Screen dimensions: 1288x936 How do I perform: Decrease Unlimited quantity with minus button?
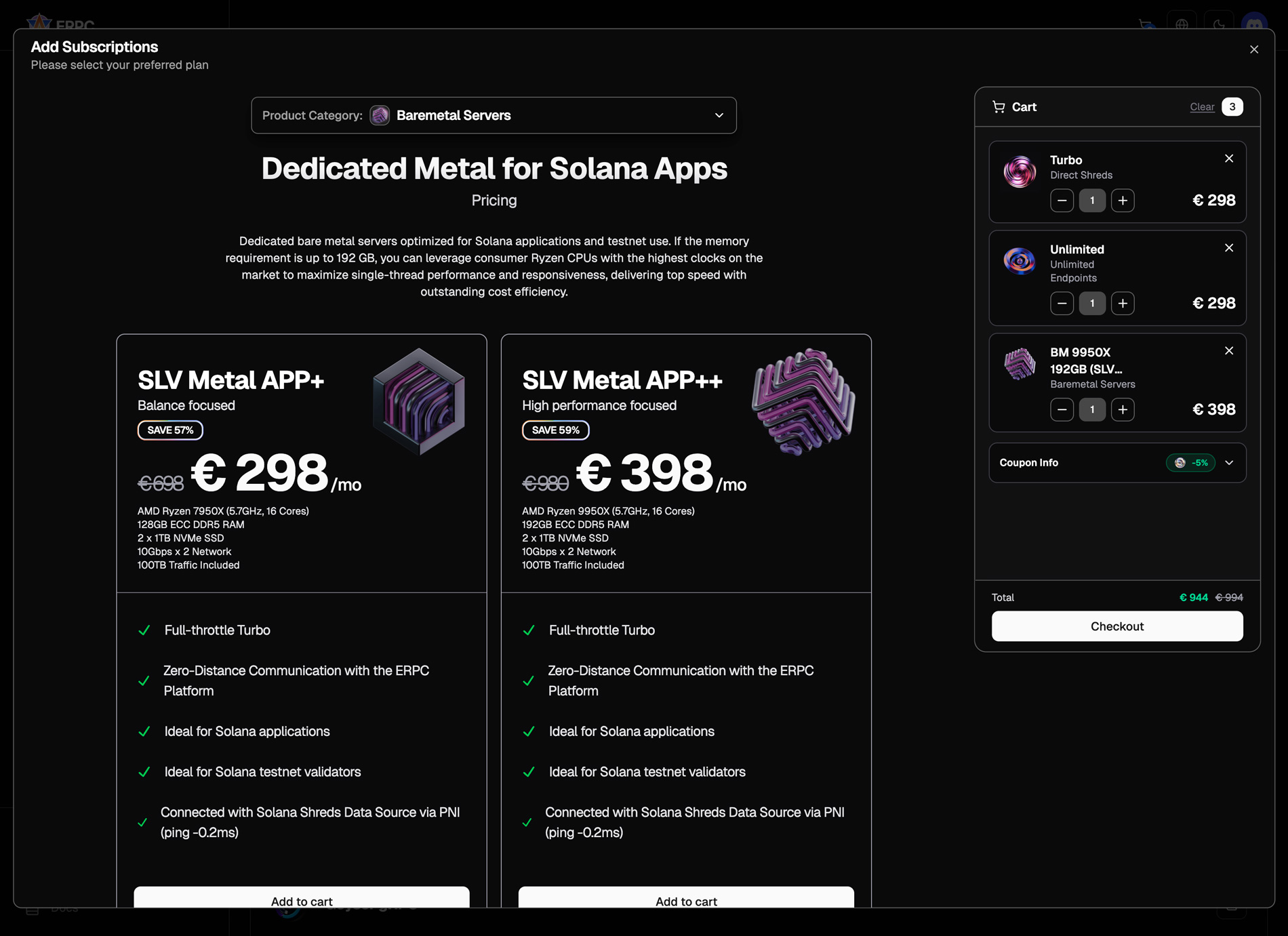(x=1062, y=304)
